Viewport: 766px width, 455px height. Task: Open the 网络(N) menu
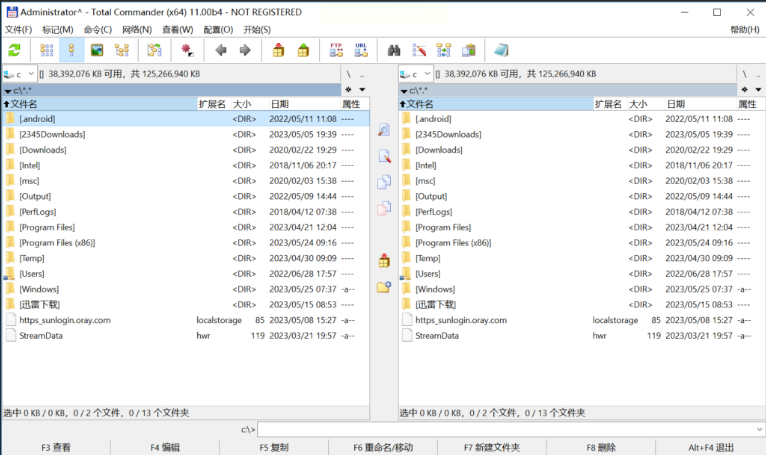(137, 30)
